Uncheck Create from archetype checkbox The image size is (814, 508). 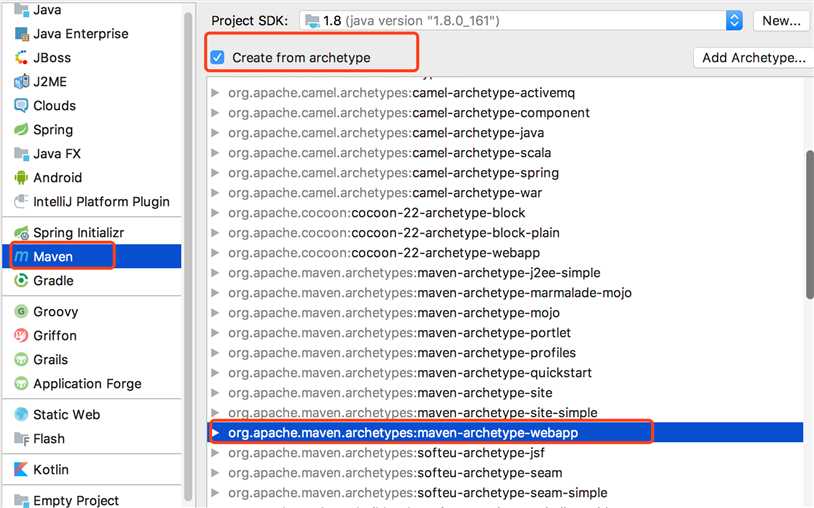pyautogui.click(x=218, y=57)
